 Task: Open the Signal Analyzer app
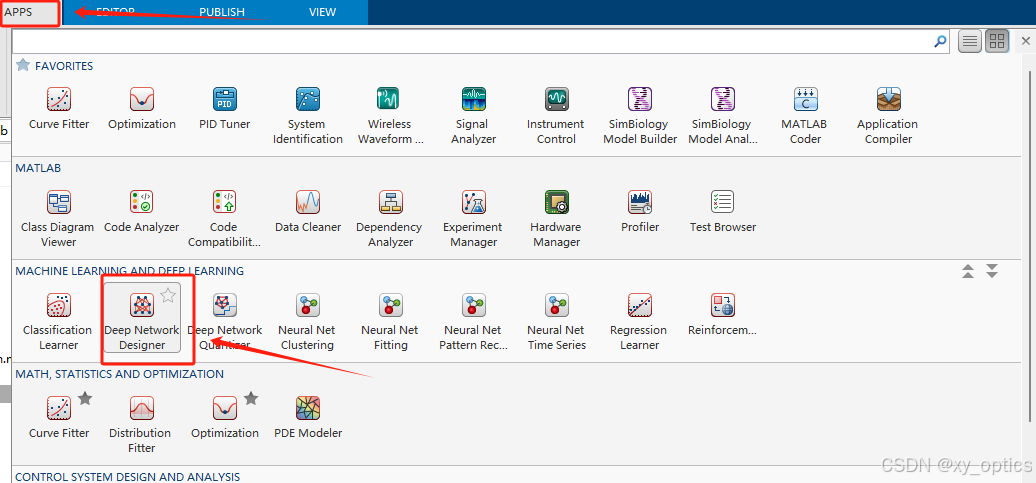[x=474, y=116]
